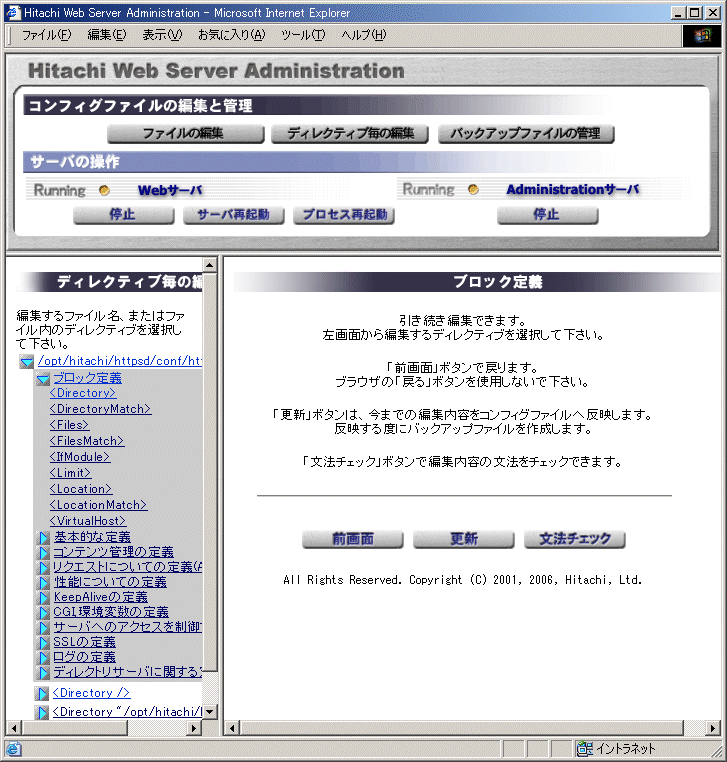Open the ツール(T) menu
The height and width of the screenshot is (762, 727).
click(303, 35)
